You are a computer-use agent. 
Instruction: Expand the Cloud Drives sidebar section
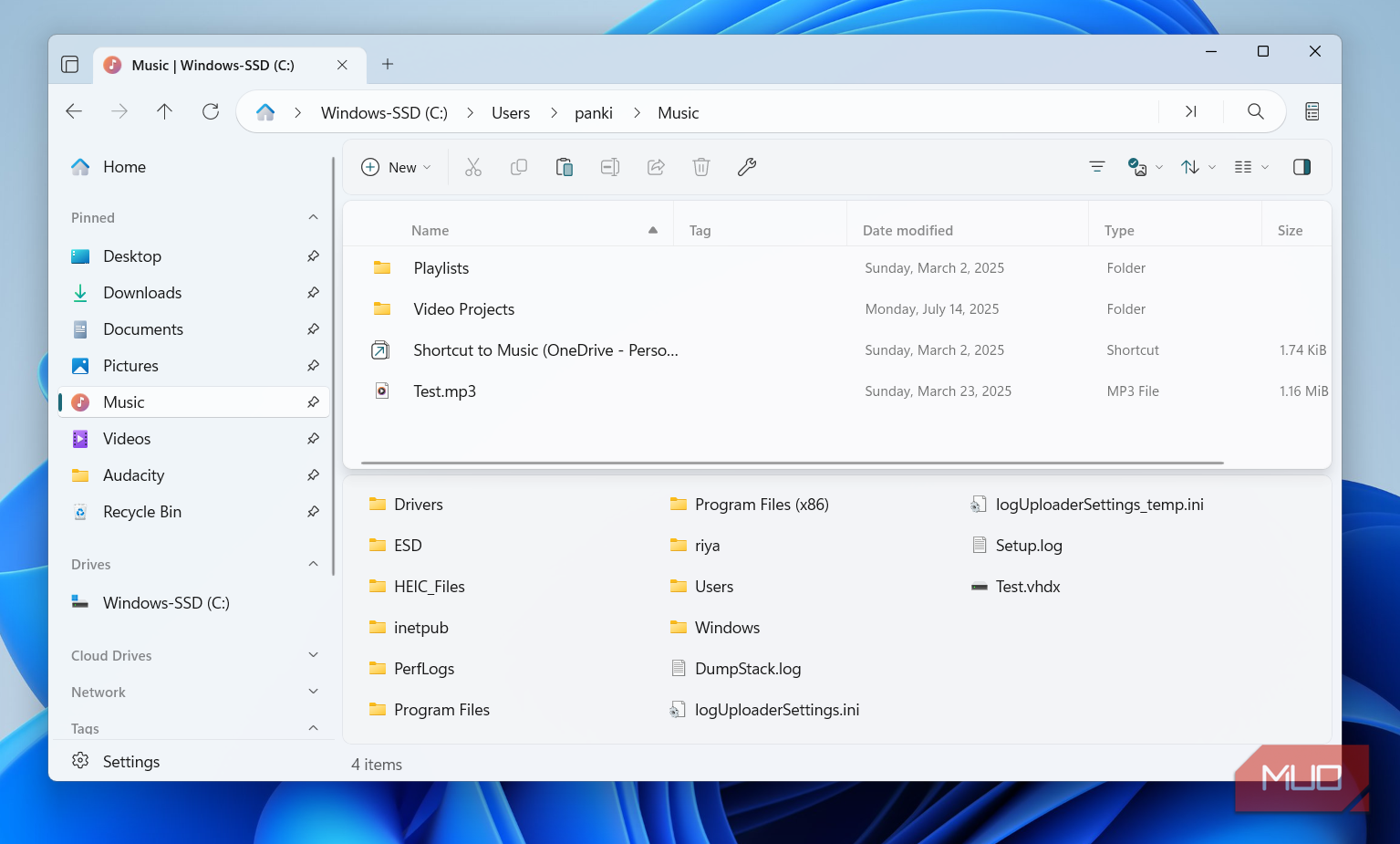(313, 655)
